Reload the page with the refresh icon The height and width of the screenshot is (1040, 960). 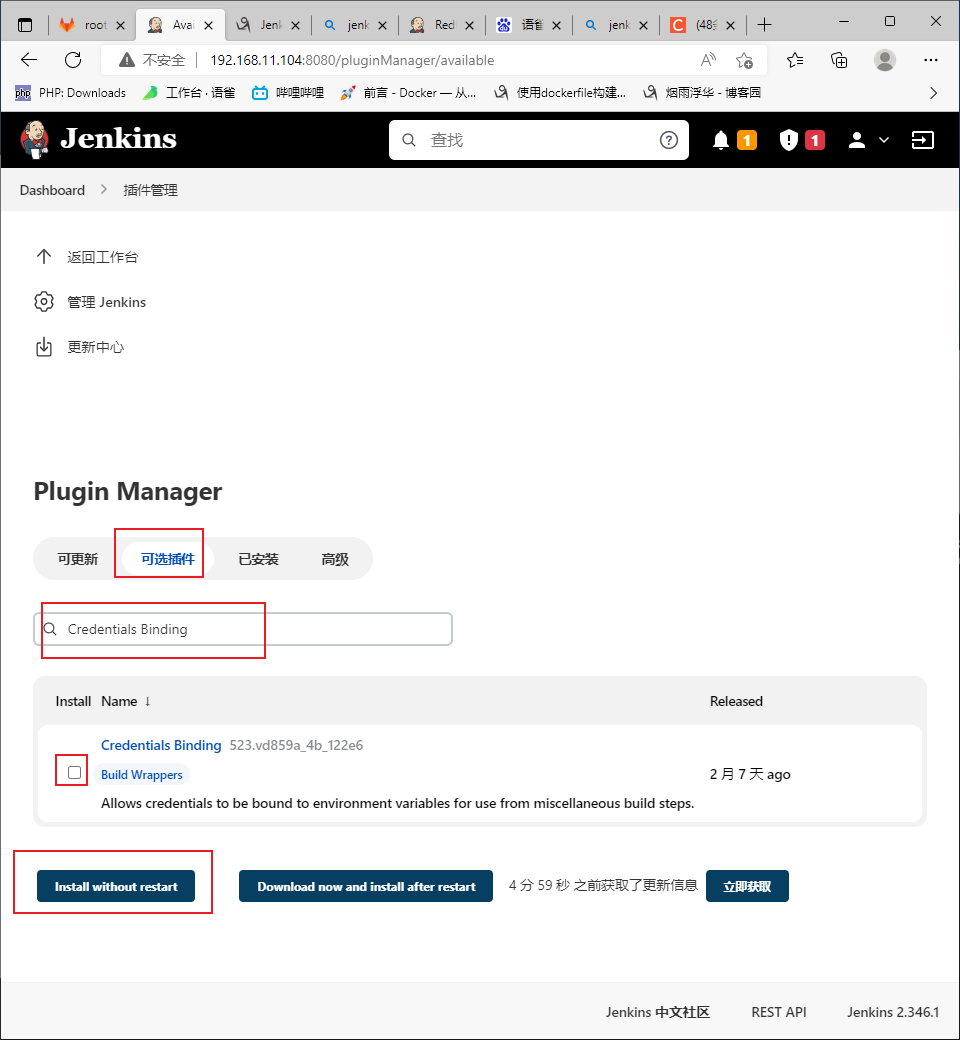tap(73, 60)
